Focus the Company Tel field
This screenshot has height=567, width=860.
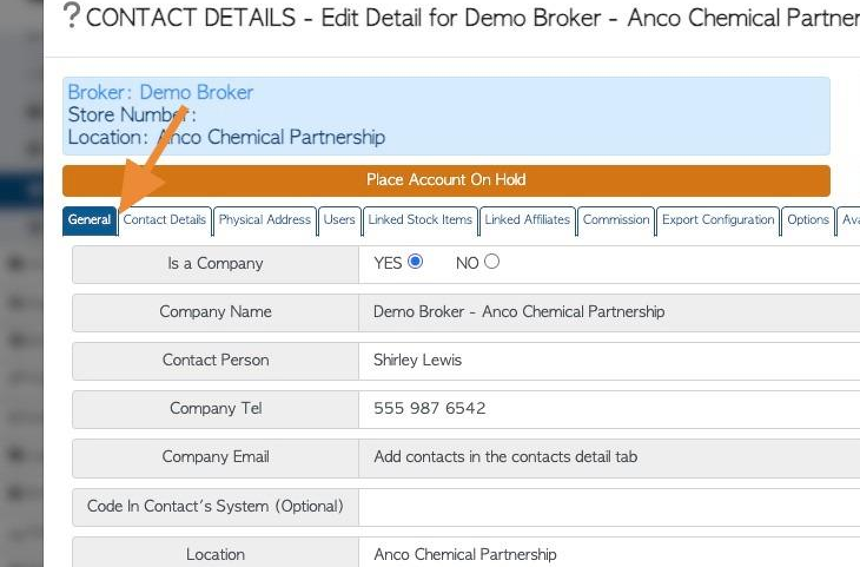pyautogui.click(x=609, y=409)
